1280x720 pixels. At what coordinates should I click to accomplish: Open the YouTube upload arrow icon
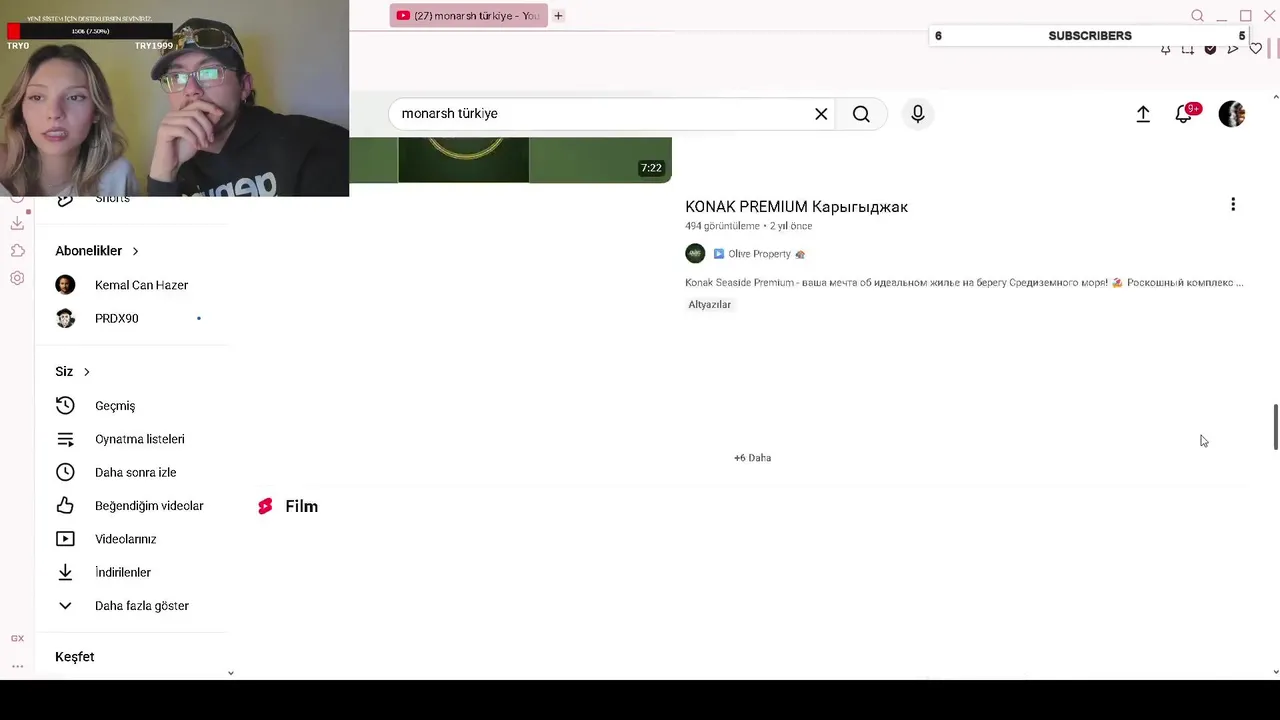pos(1143,114)
